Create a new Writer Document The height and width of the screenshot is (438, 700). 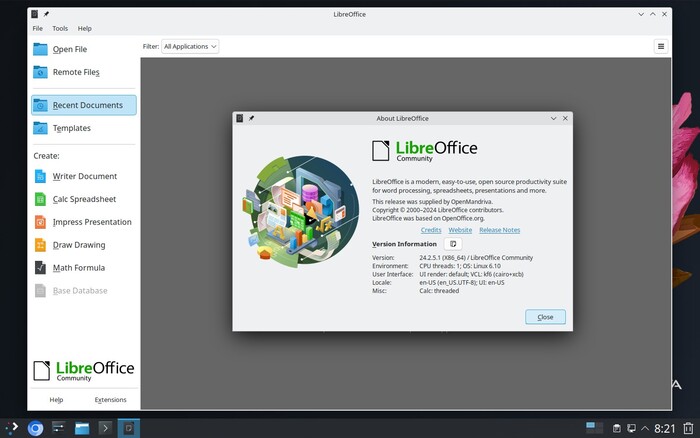pos(76,176)
